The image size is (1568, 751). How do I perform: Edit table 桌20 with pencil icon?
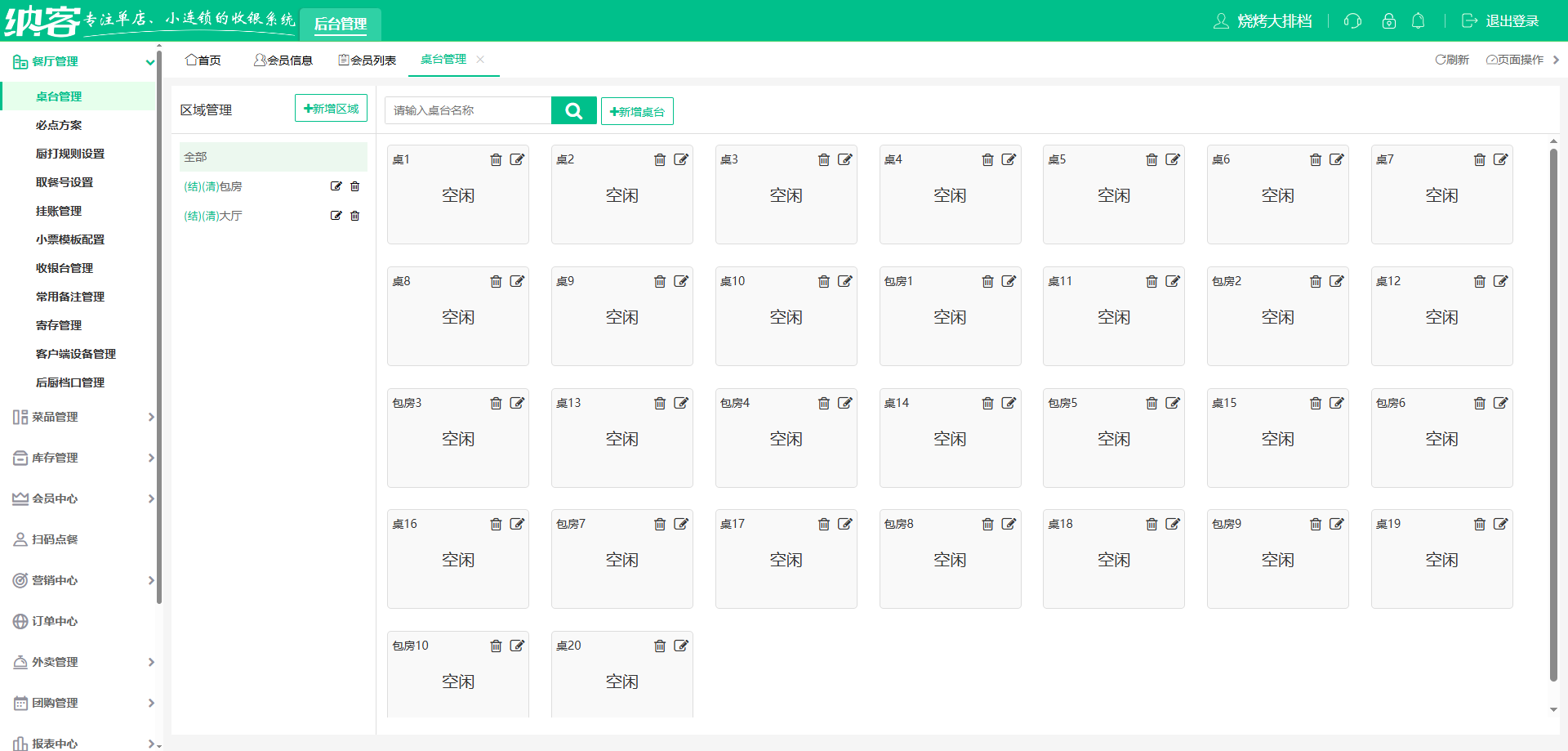[x=681, y=646]
